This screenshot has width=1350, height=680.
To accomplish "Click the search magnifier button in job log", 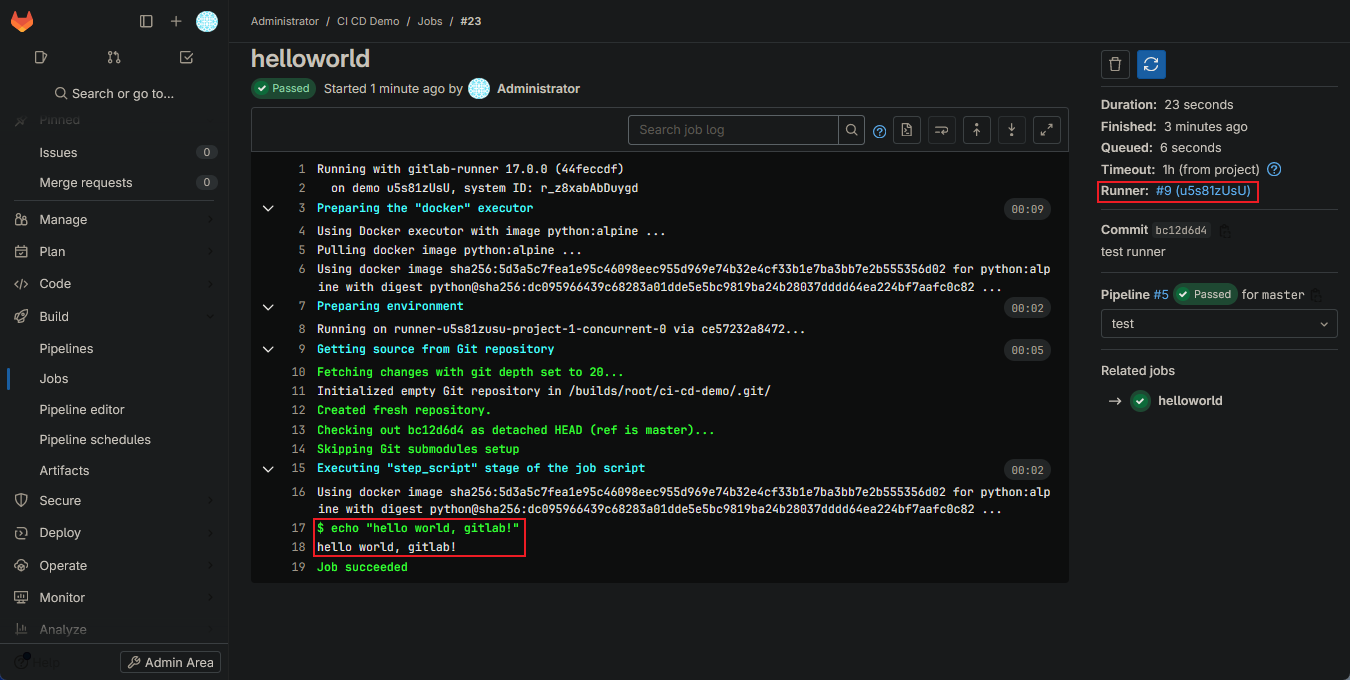I will point(851,130).
